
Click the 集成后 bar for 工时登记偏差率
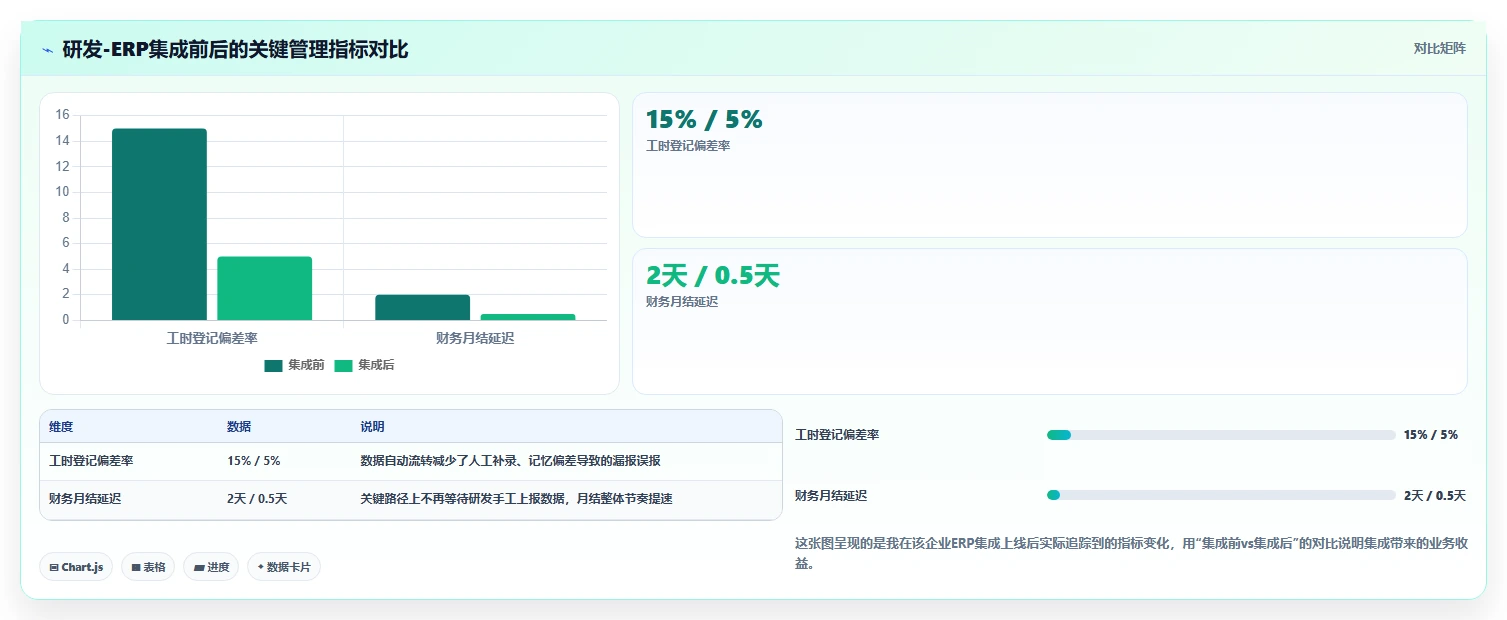264,288
